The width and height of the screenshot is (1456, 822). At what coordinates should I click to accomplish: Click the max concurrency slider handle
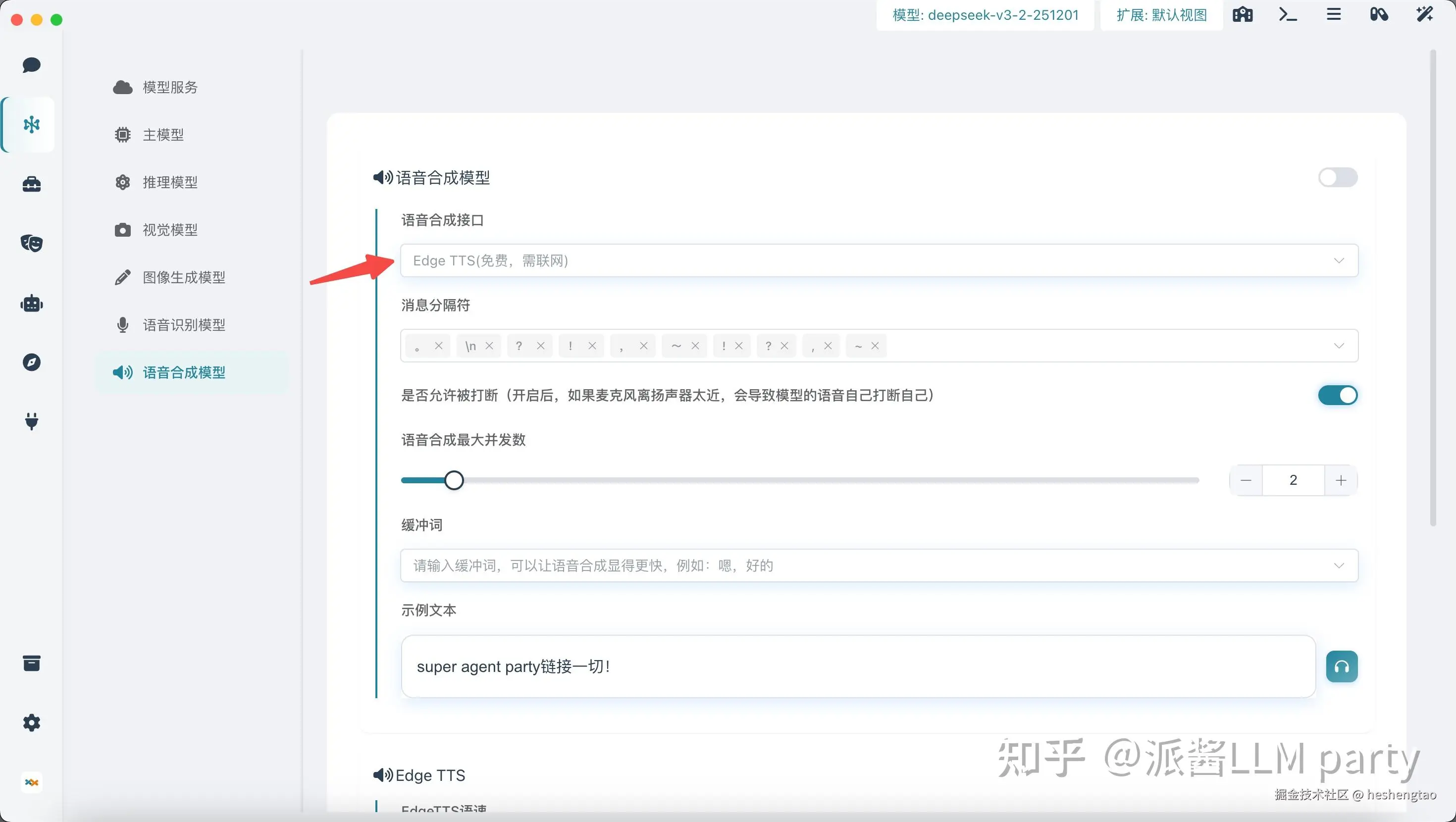[x=454, y=480]
